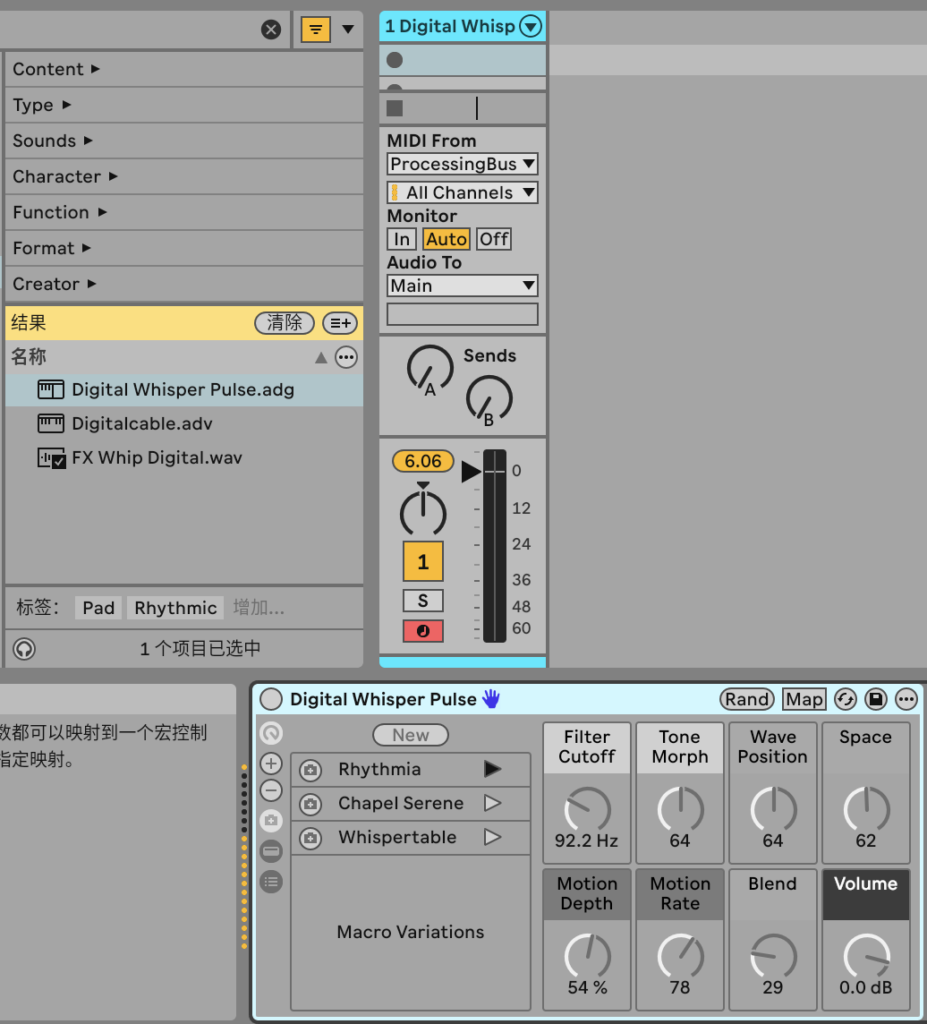This screenshot has height=1024, width=927.
Task: Arm the track record button
Action: click(423, 631)
